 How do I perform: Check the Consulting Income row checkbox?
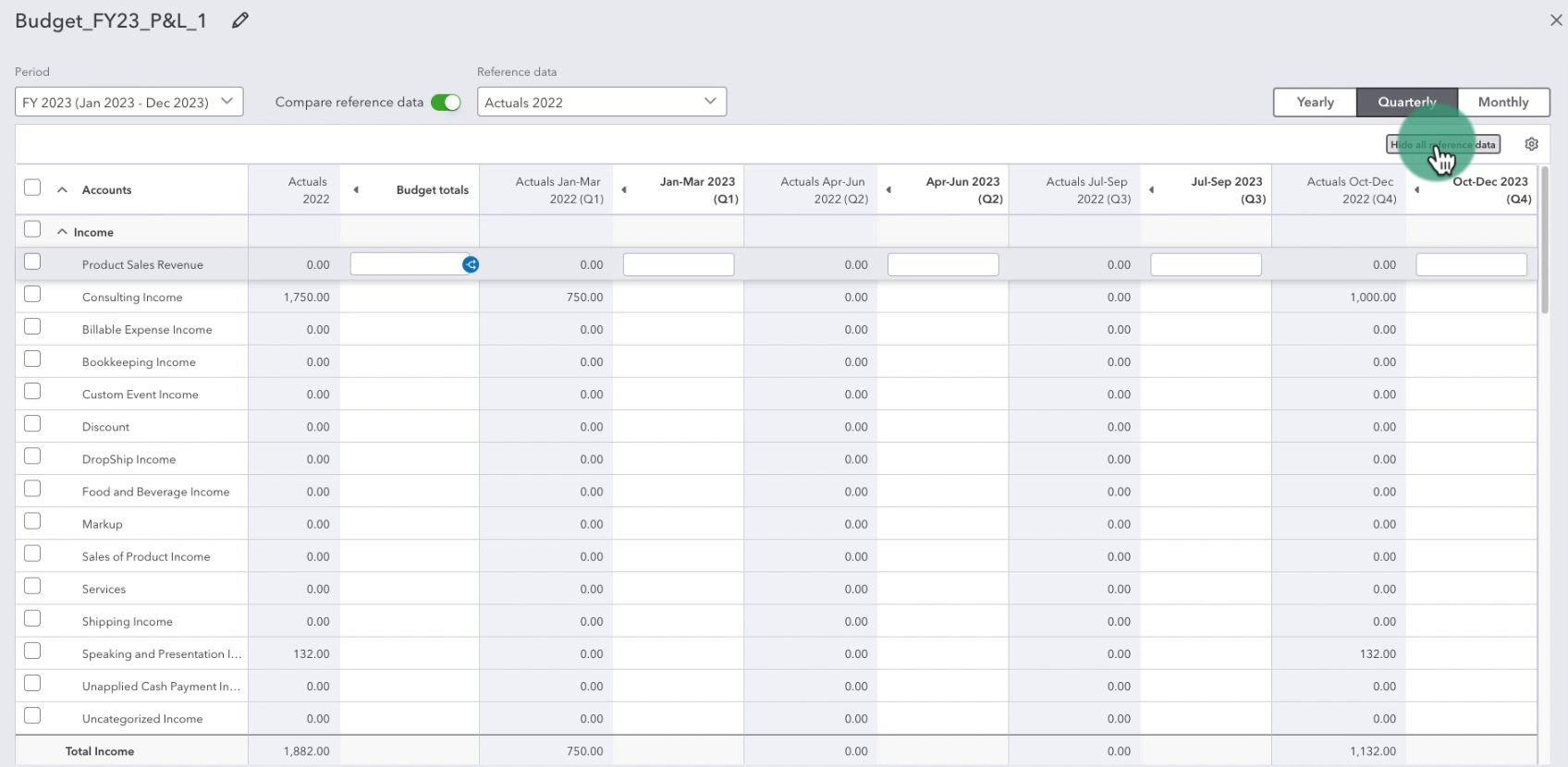[x=32, y=295]
